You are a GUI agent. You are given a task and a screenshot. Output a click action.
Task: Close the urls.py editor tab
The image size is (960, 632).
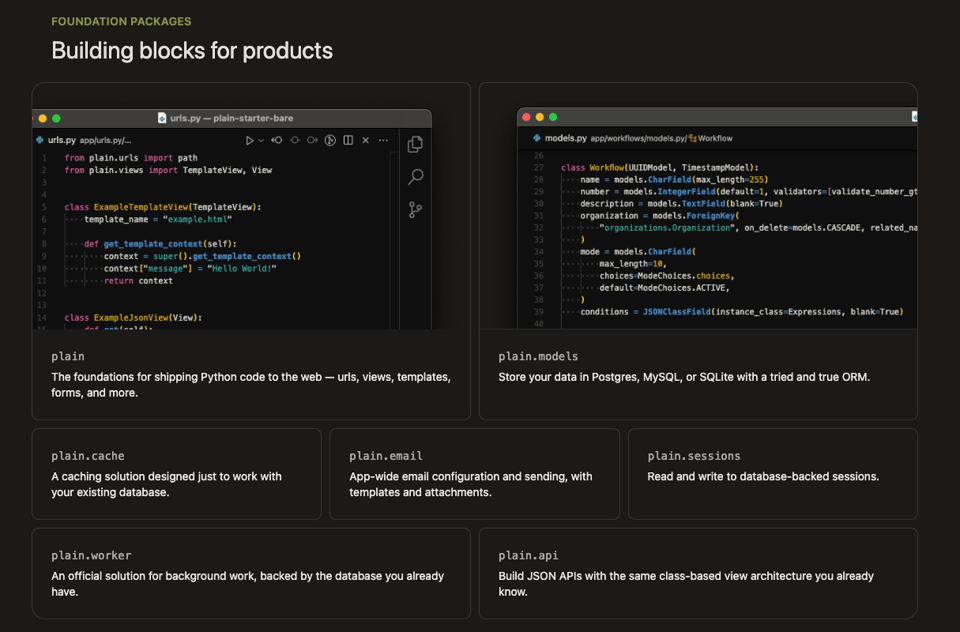tap(366, 141)
